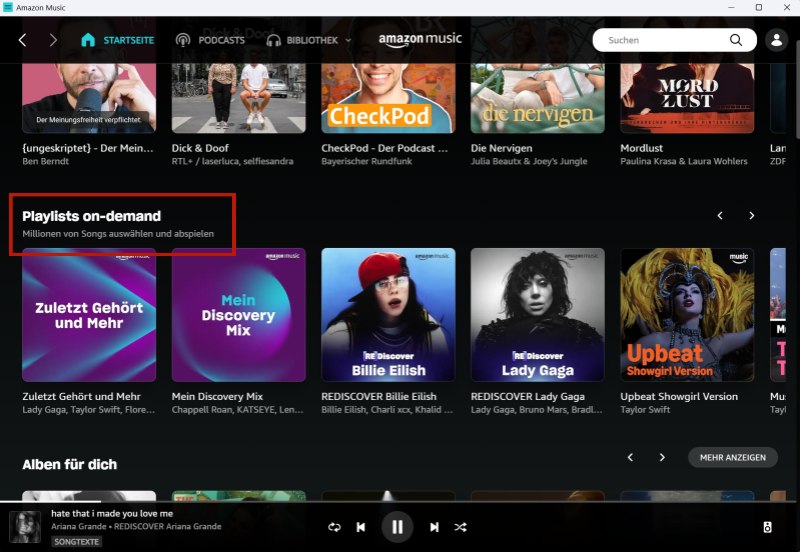The width and height of the screenshot is (800, 552).
Task: Click the amazon music logo
Action: pyautogui.click(x=420, y=40)
